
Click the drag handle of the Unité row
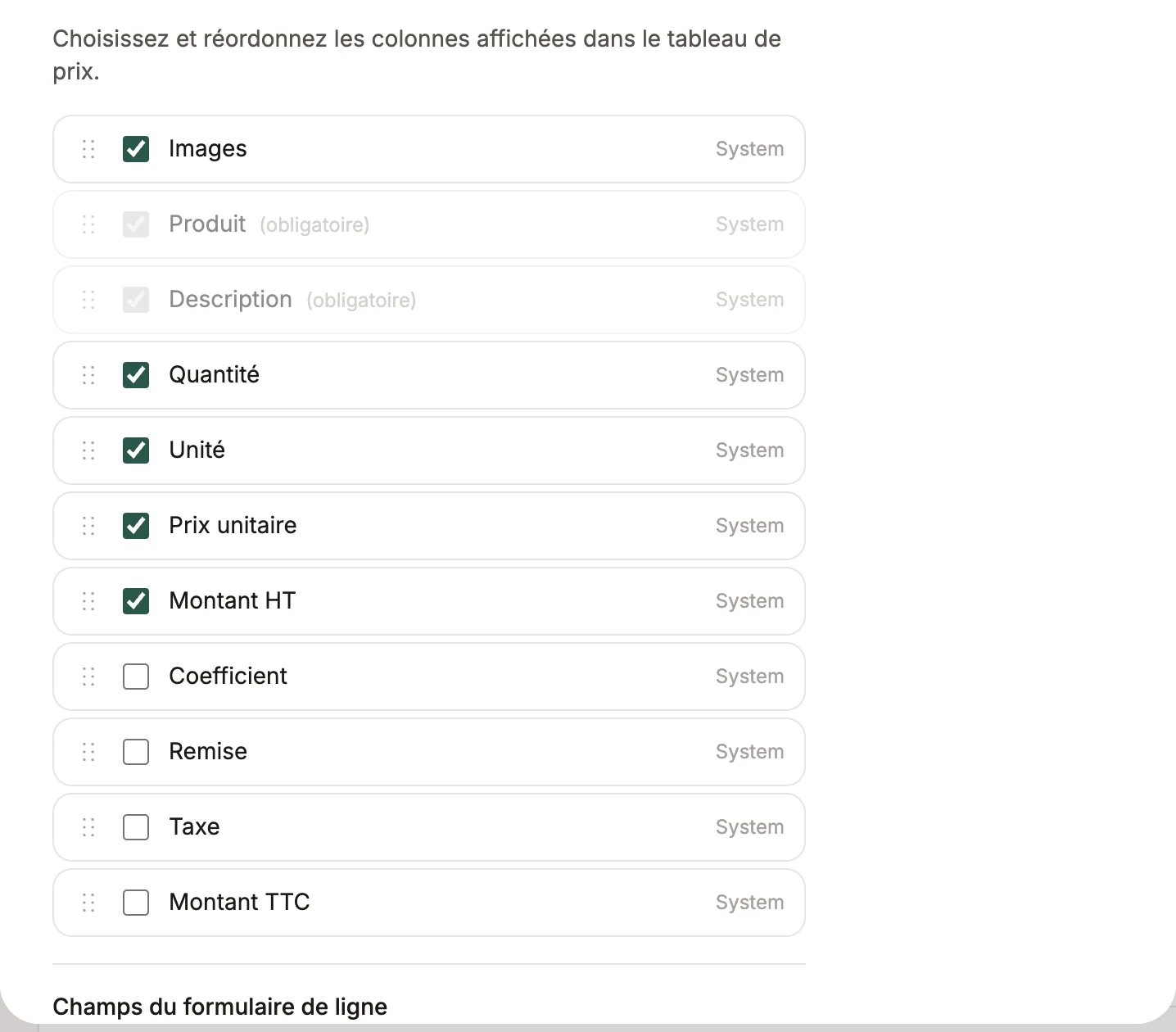point(88,450)
